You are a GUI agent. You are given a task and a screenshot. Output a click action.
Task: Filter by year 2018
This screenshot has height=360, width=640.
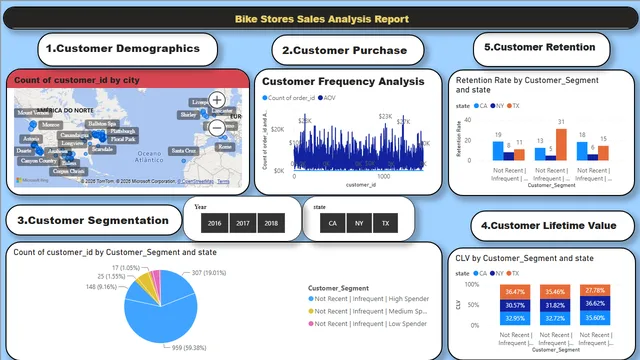click(271, 223)
